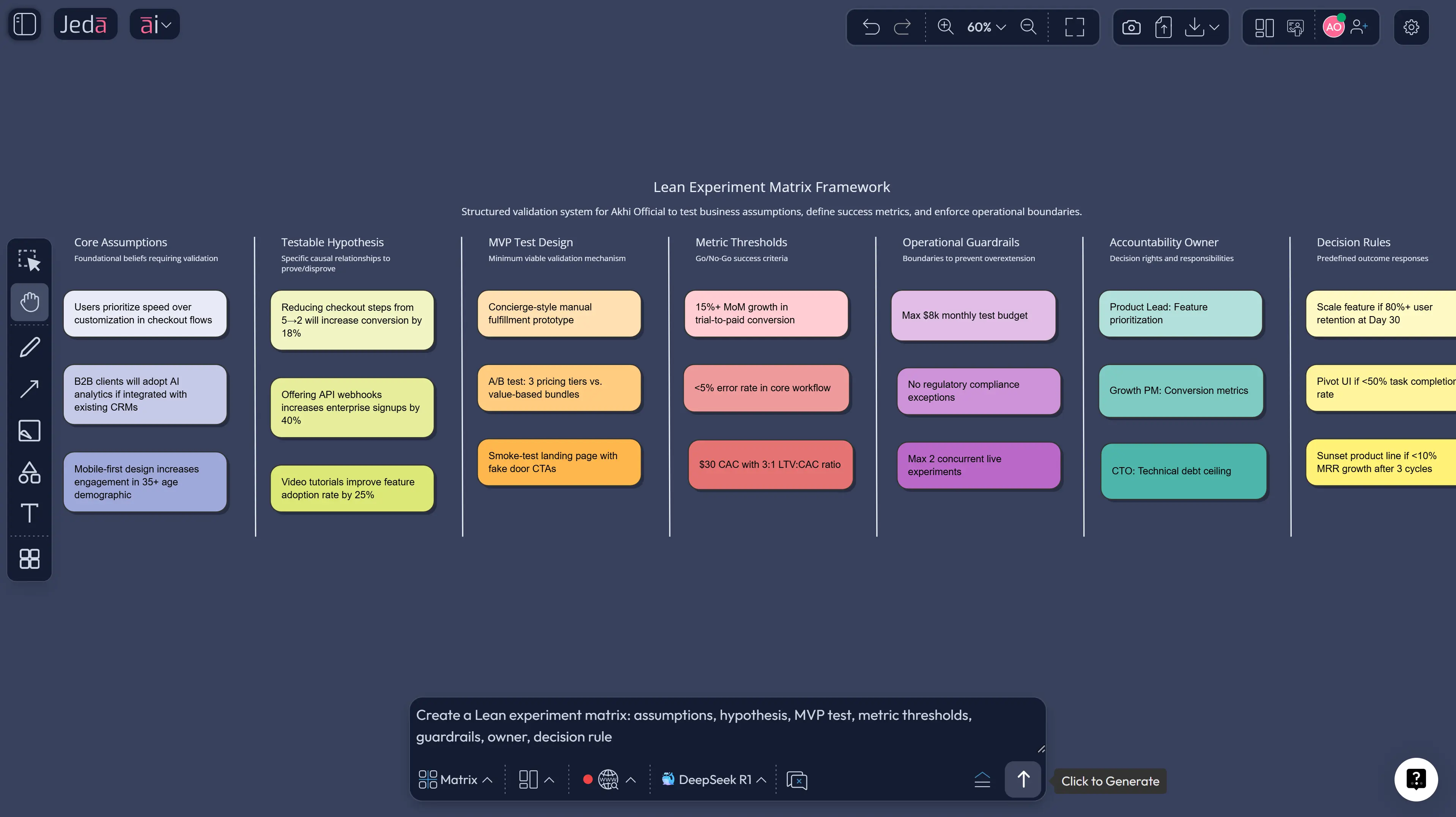
Task: Select the Text tool
Action: click(x=29, y=514)
